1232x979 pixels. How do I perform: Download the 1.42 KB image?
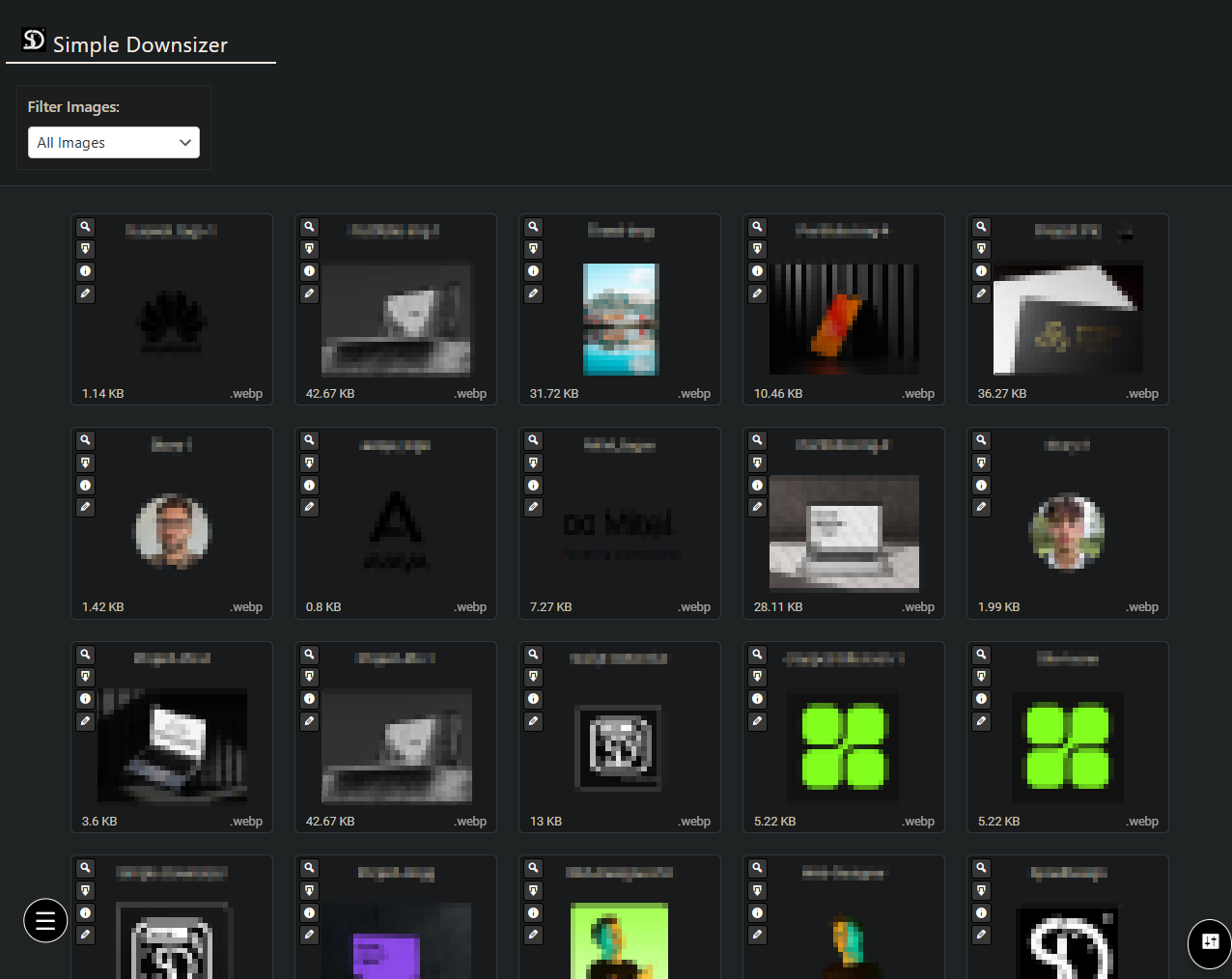tap(86, 462)
